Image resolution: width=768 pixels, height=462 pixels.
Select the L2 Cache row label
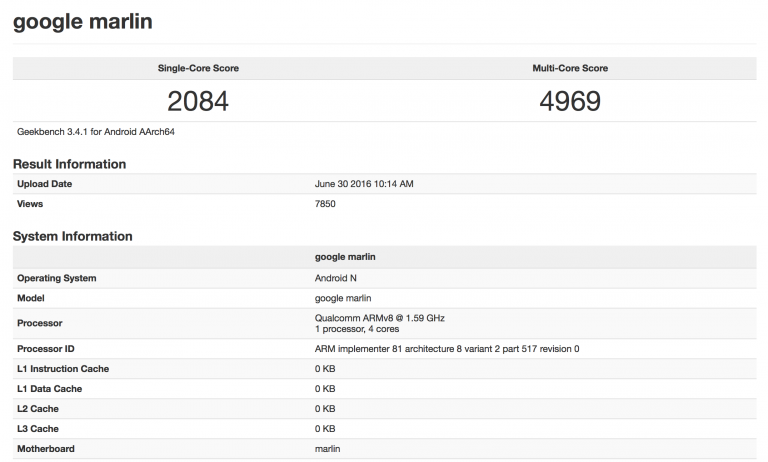pos(40,409)
